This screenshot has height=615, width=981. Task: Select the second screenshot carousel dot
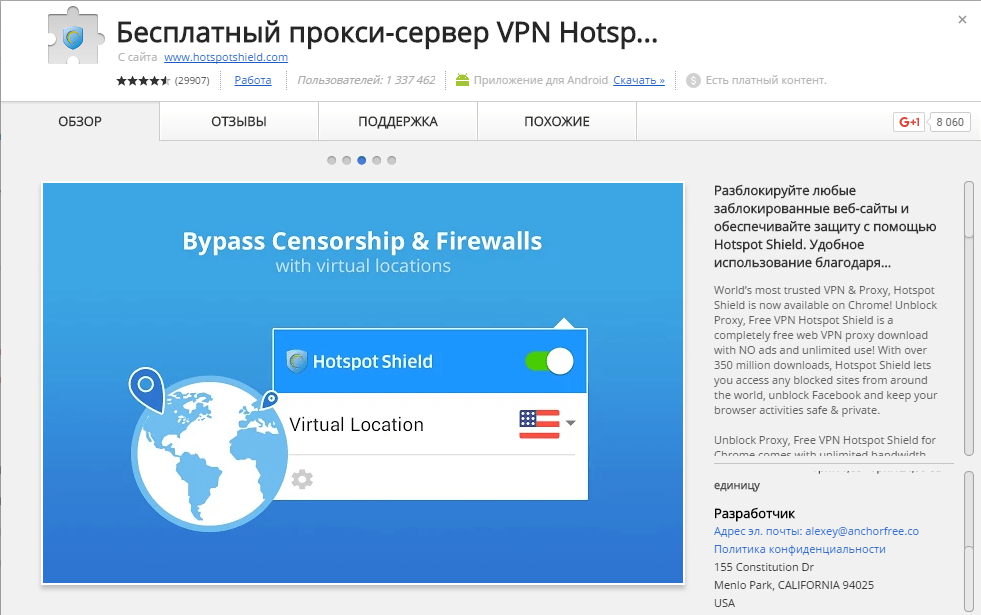click(347, 160)
